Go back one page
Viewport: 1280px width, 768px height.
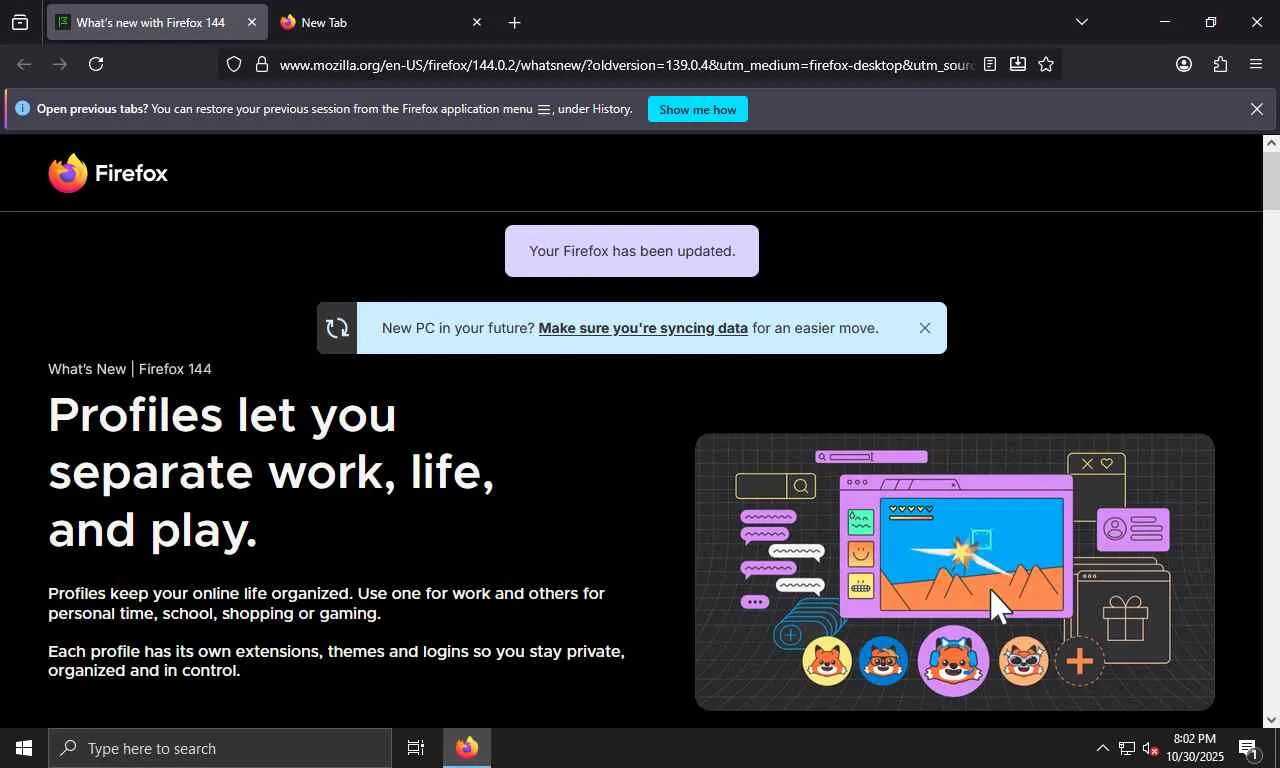[x=24, y=64]
